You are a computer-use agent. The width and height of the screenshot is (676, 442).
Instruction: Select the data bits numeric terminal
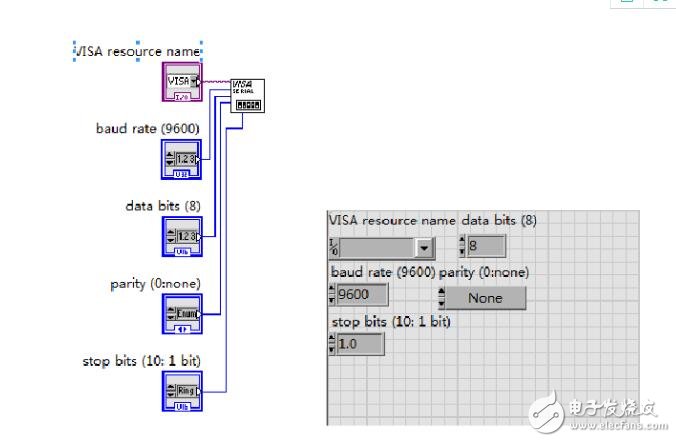181,236
